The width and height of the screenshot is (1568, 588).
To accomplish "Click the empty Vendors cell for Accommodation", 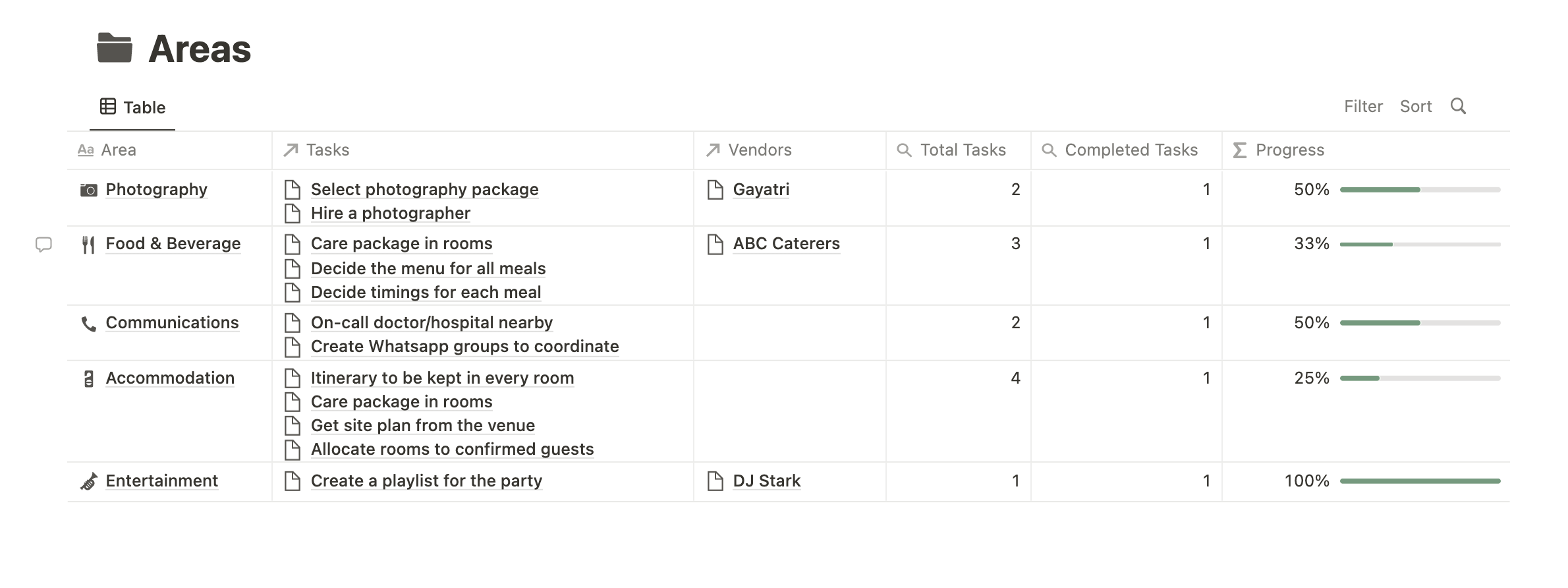I will [x=790, y=411].
